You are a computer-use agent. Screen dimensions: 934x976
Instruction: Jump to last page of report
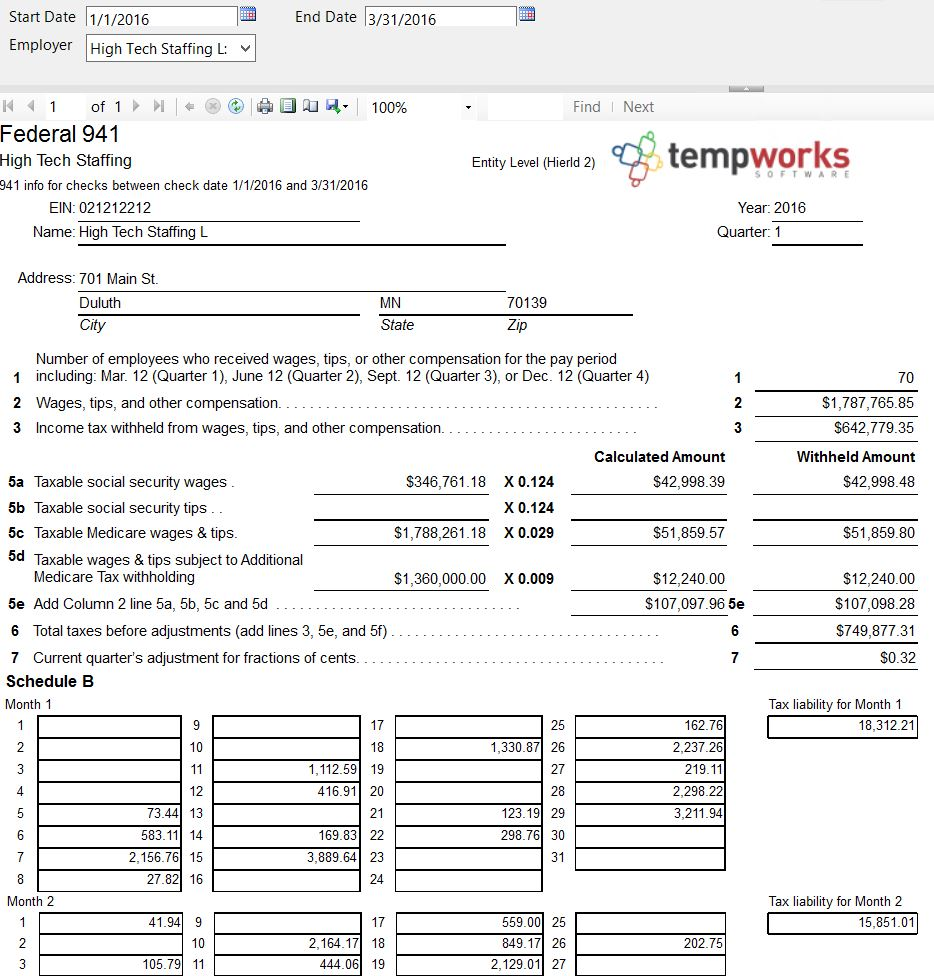pyautogui.click(x=159, y=106)
